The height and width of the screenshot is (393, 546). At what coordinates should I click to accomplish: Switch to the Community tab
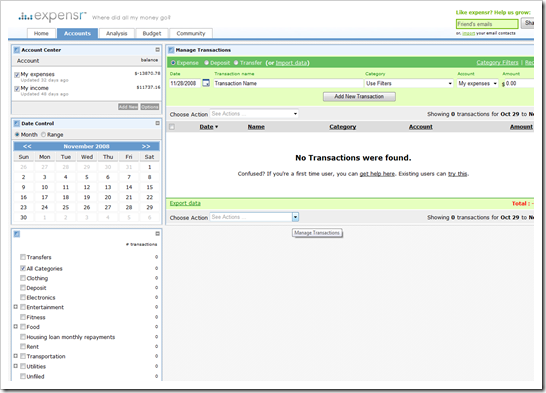tap(191, 33)
